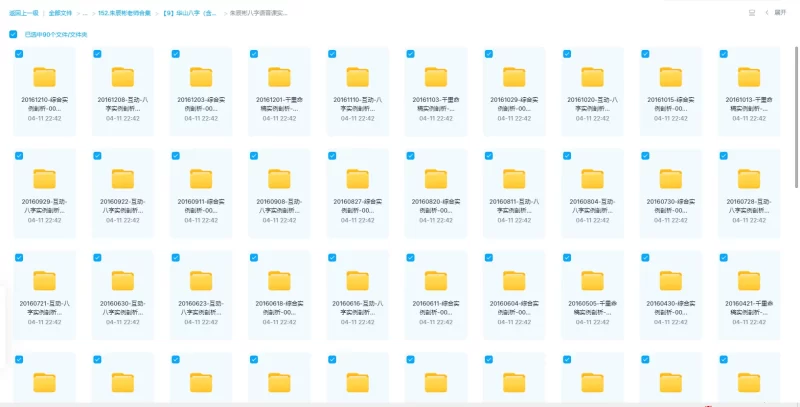
Task: Open the 20160721 folder icon
Action: (45, 280)
